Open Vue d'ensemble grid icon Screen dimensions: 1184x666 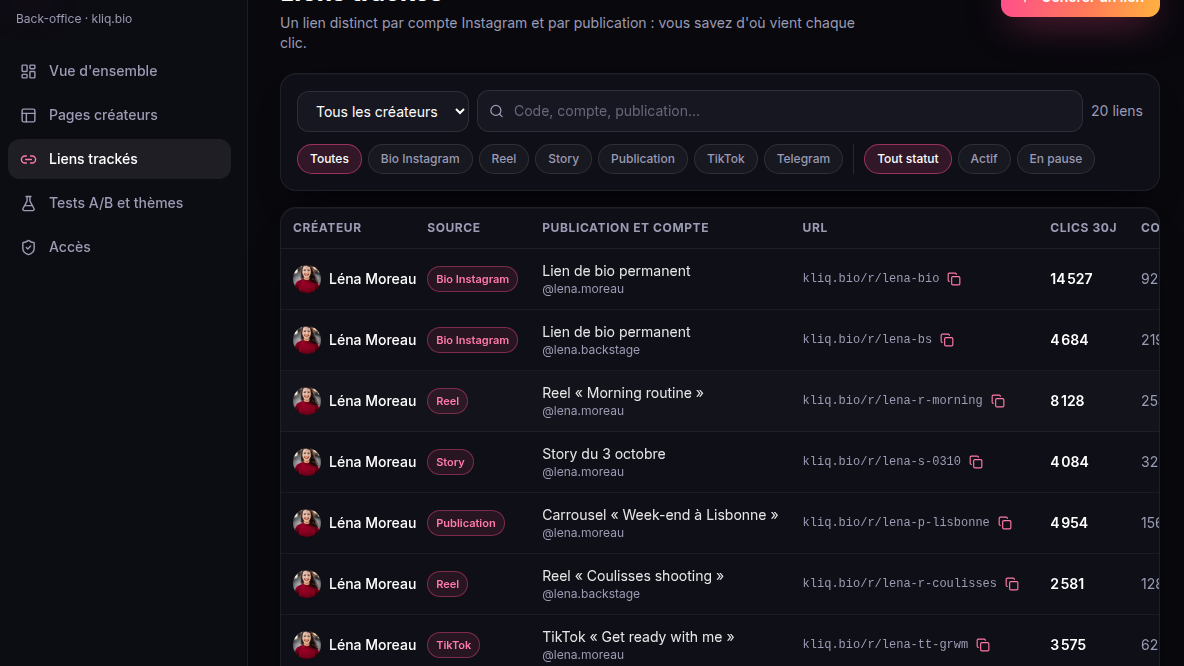point(28,71)
